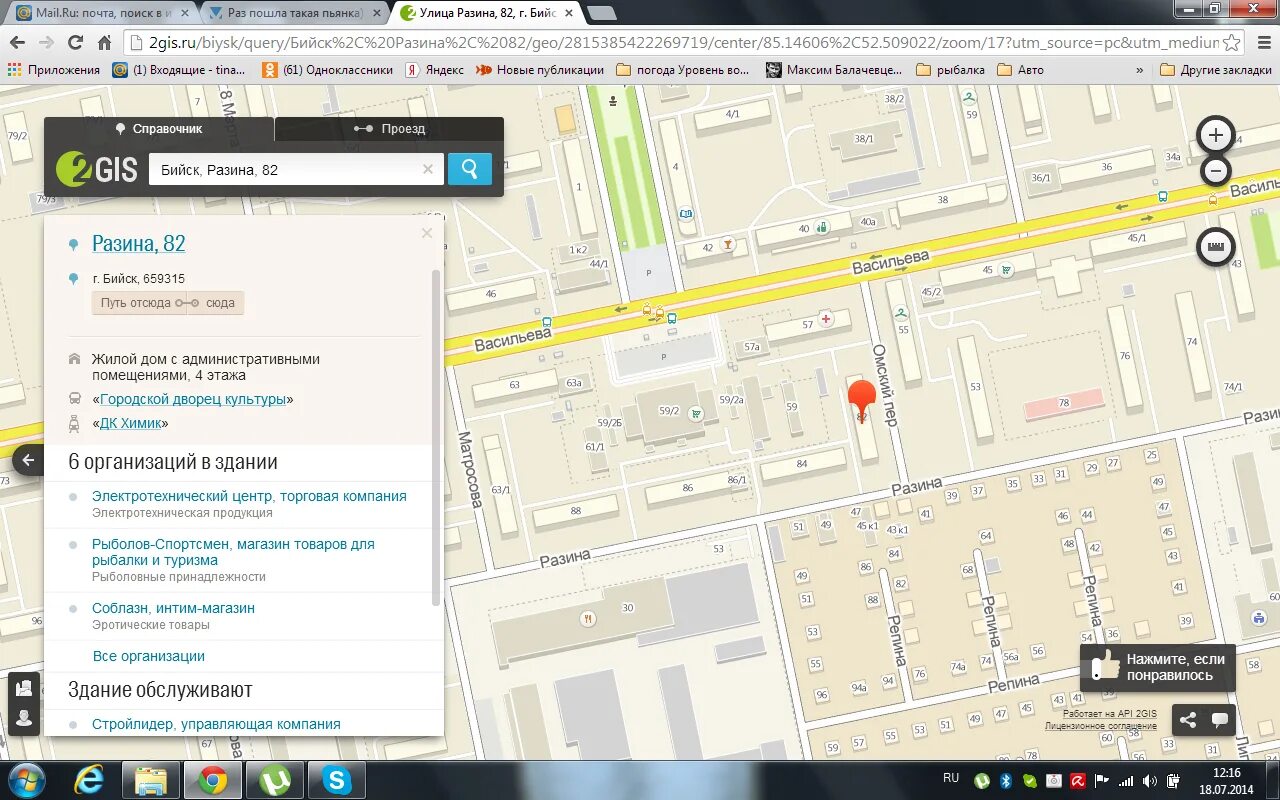Expand the рыбалка bookmarks folder

[x=951, y=70]
